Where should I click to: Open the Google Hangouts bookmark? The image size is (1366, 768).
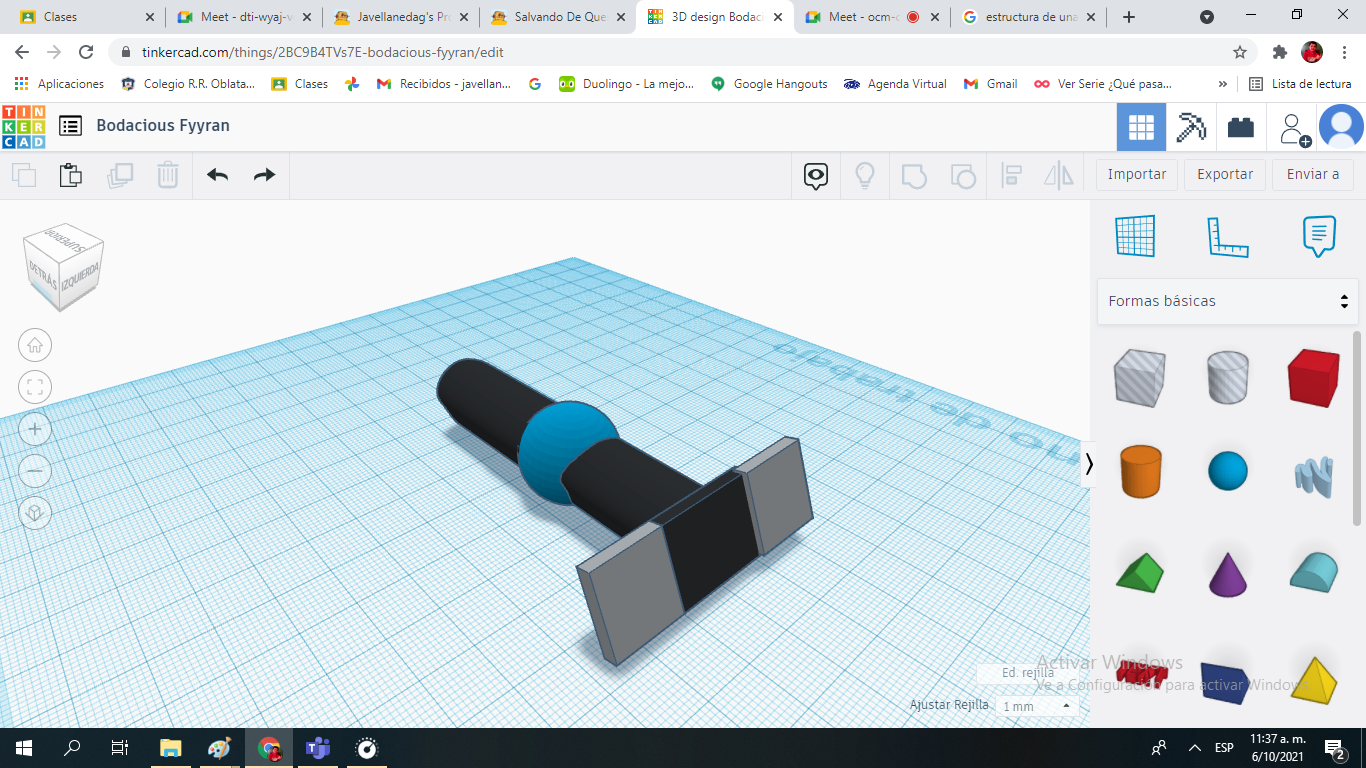(769, 84)
